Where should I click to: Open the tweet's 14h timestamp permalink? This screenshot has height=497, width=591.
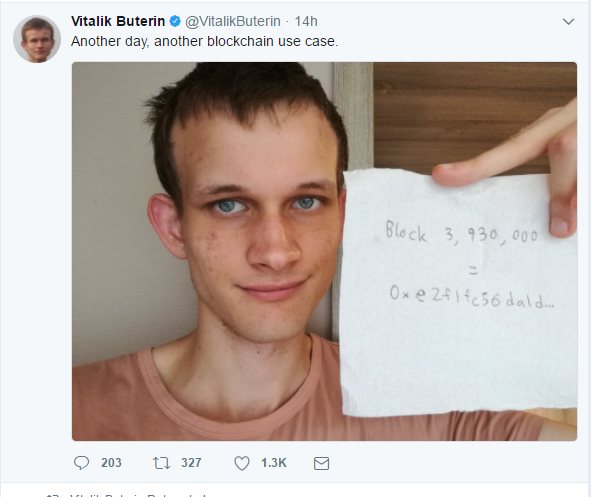tap(306, 21)
